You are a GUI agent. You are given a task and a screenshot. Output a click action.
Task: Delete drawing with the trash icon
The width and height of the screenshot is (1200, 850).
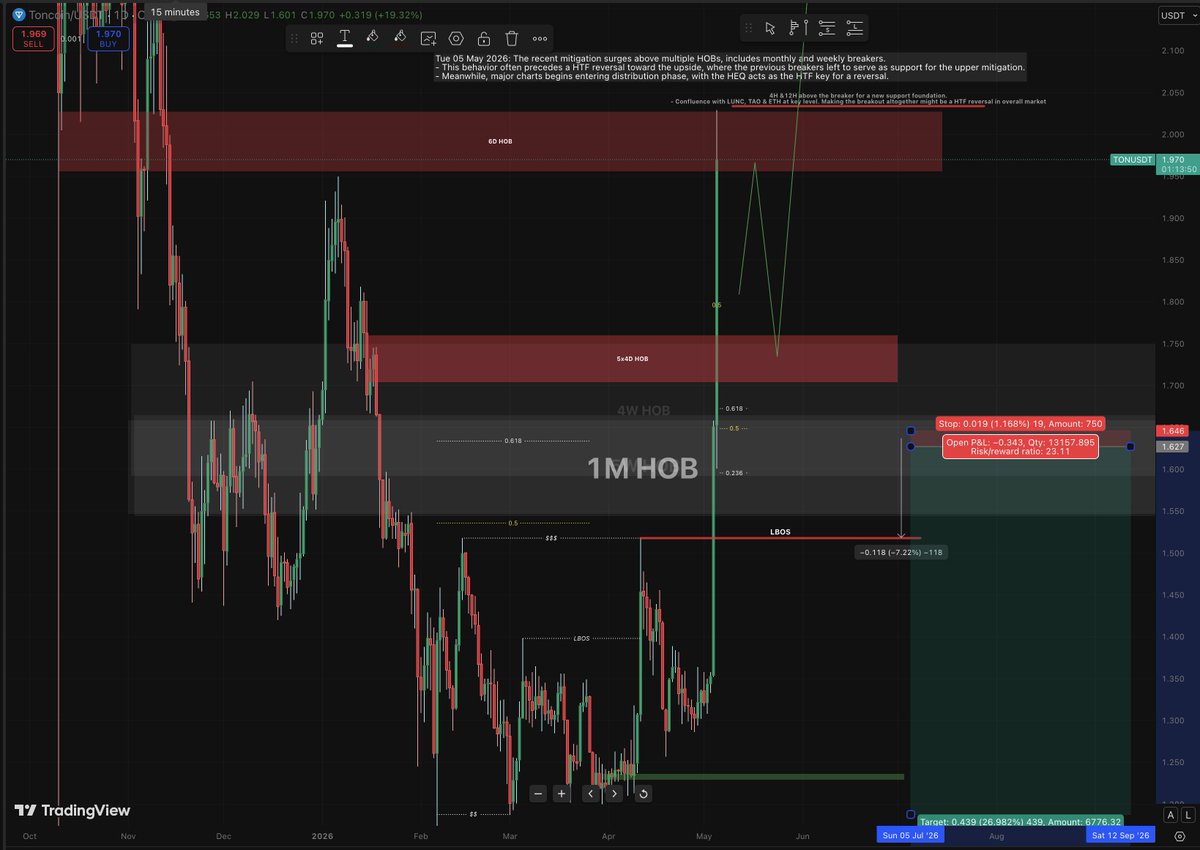pos(512,38)
